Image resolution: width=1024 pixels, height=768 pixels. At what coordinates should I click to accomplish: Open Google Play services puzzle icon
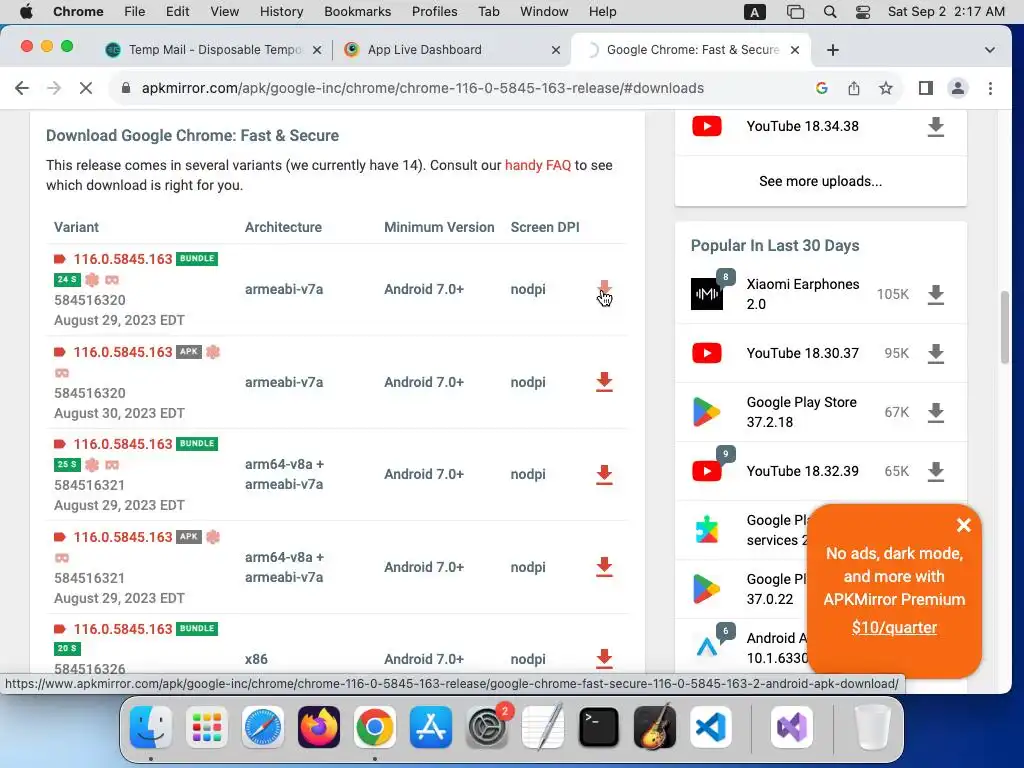click(x=707, y=530)
